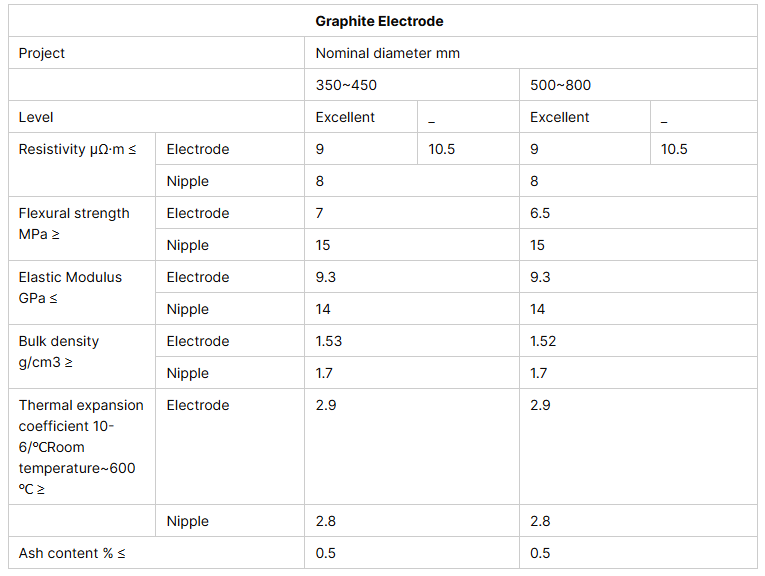
Task: Select the Ash content % row label
Action: tap(72, 553)
